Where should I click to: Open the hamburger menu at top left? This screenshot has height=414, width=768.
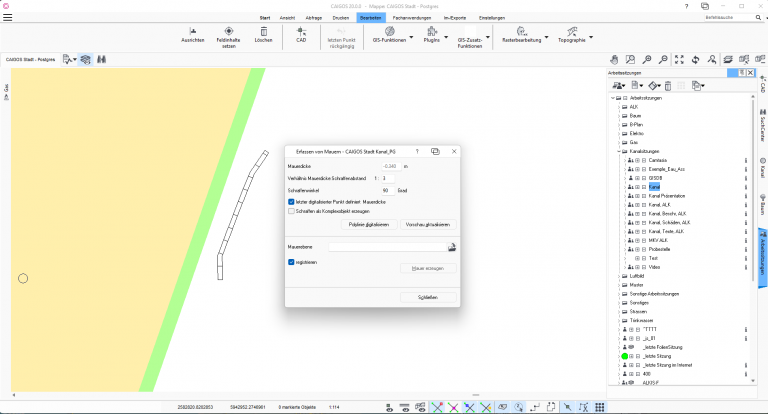[x=7, y=18]
